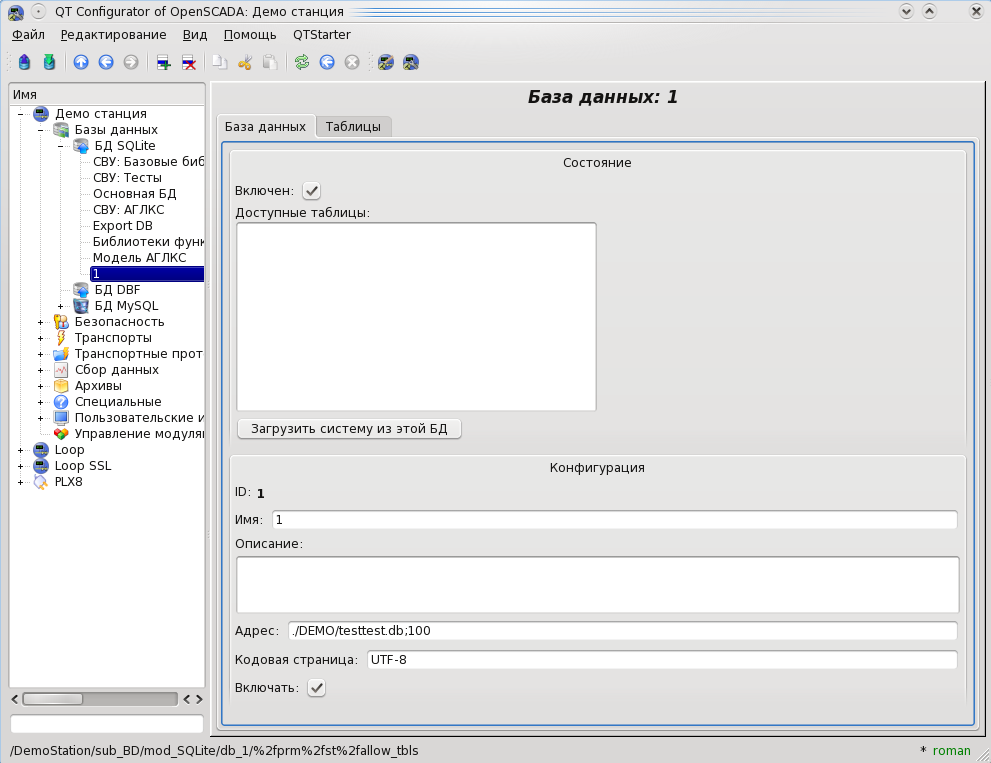The width and height of the screenshot is (991, 763).
Task: Expand the БД MySQL tree node
Action: [60, 306]
